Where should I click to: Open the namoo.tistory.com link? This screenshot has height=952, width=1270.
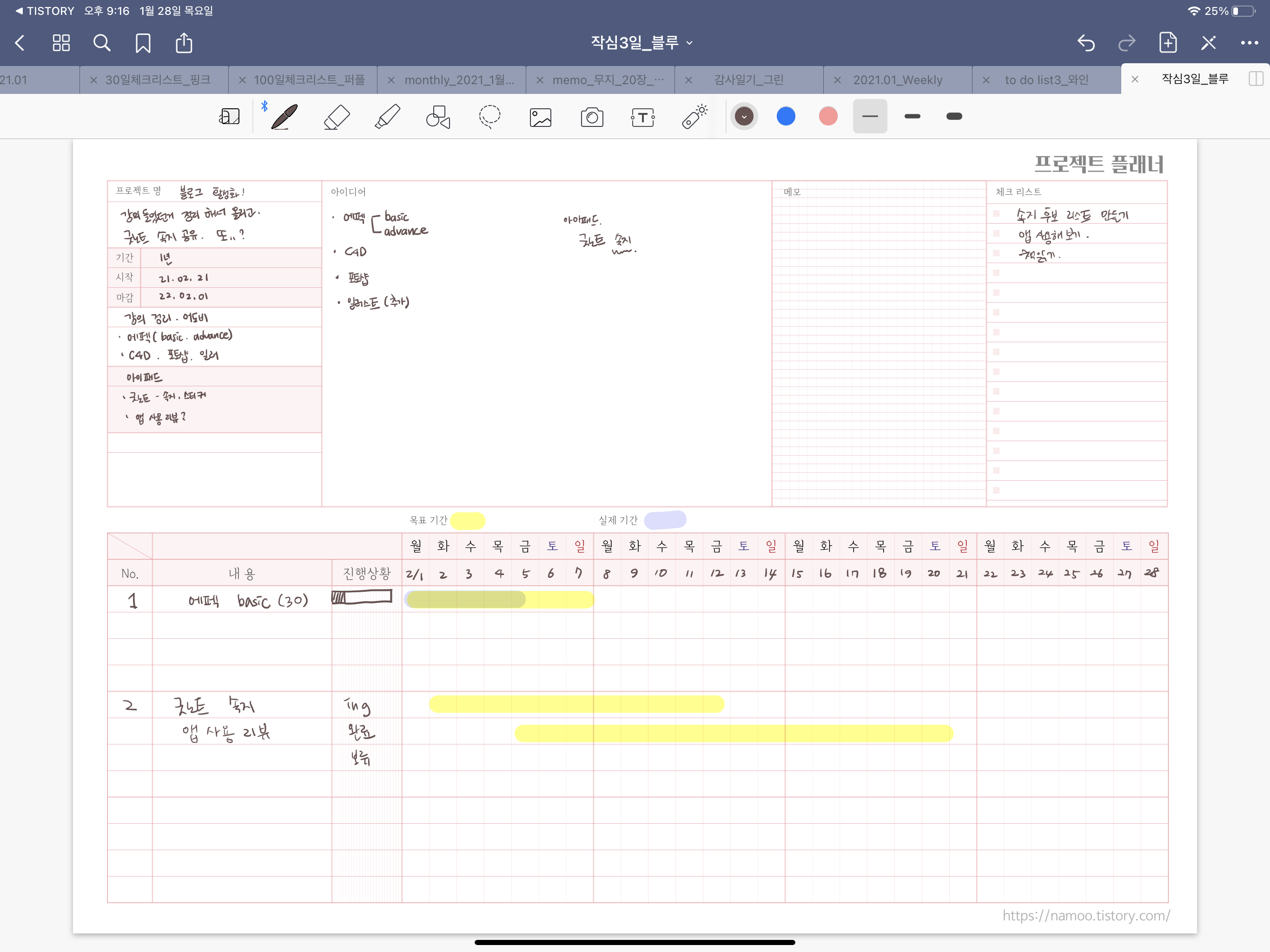click(1086, 915)
